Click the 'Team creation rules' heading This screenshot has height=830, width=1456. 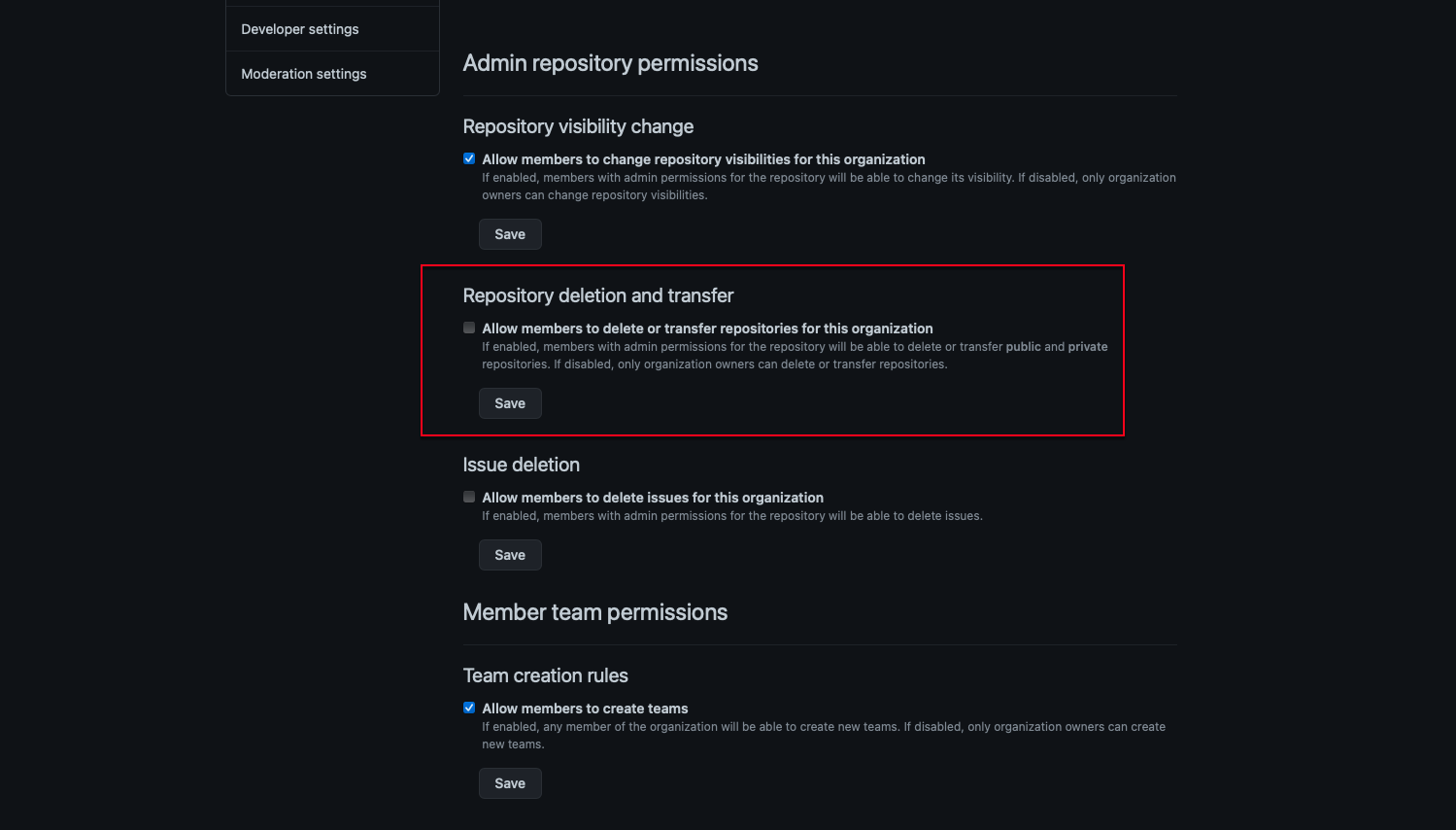point(545,675)
